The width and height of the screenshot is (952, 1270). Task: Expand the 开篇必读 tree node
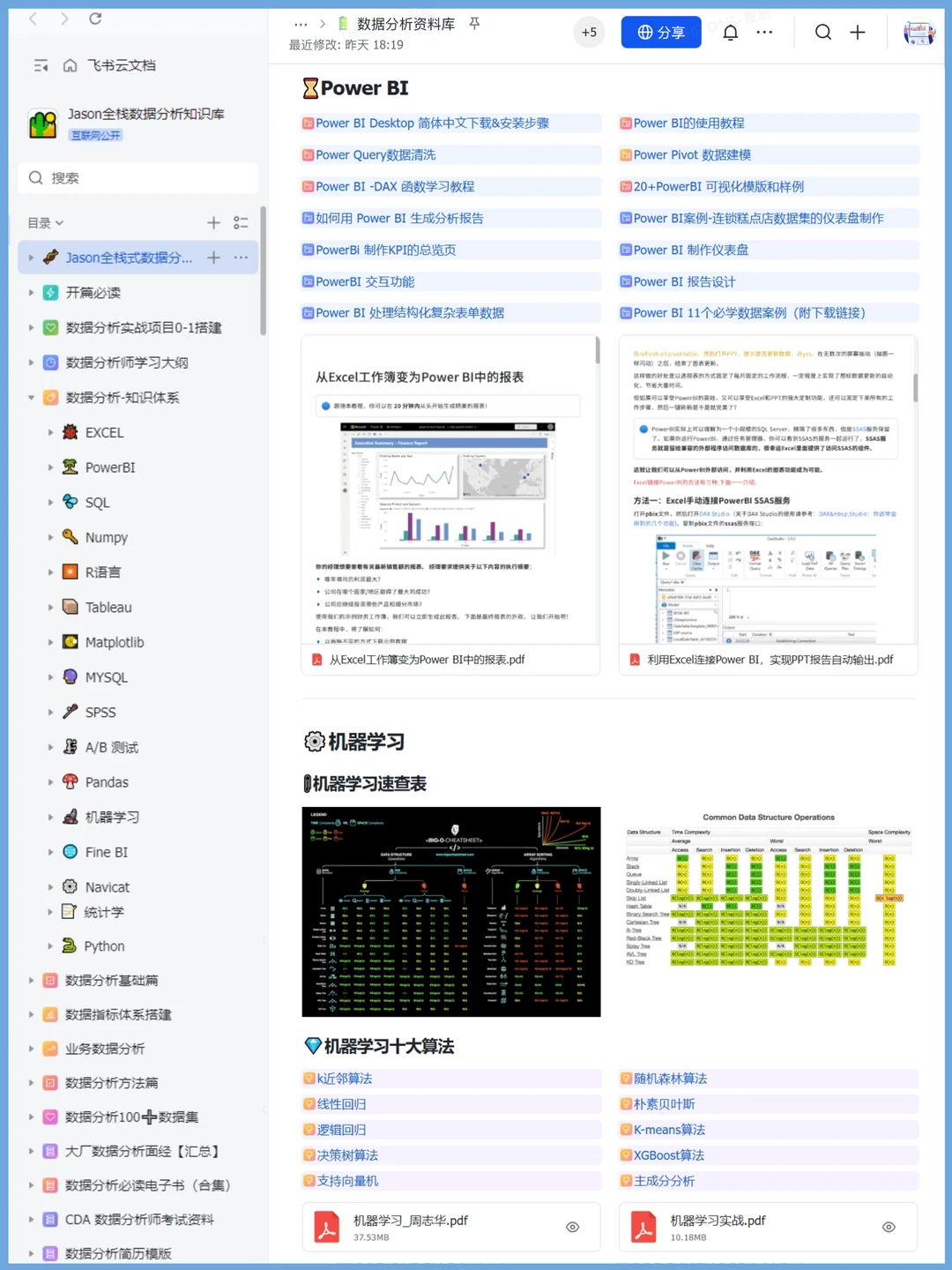pyautogui.click(x=31, y=293)
